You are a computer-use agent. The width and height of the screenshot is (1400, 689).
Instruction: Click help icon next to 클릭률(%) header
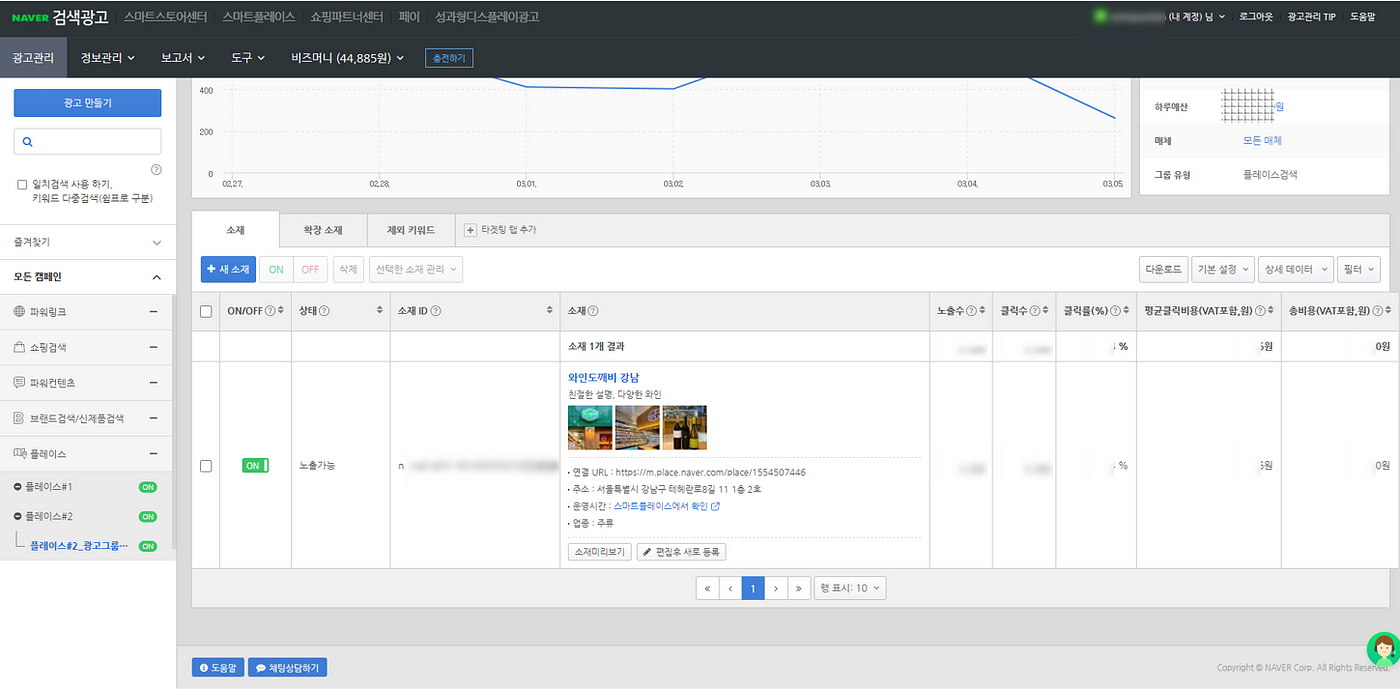(x=1116, y=311)
